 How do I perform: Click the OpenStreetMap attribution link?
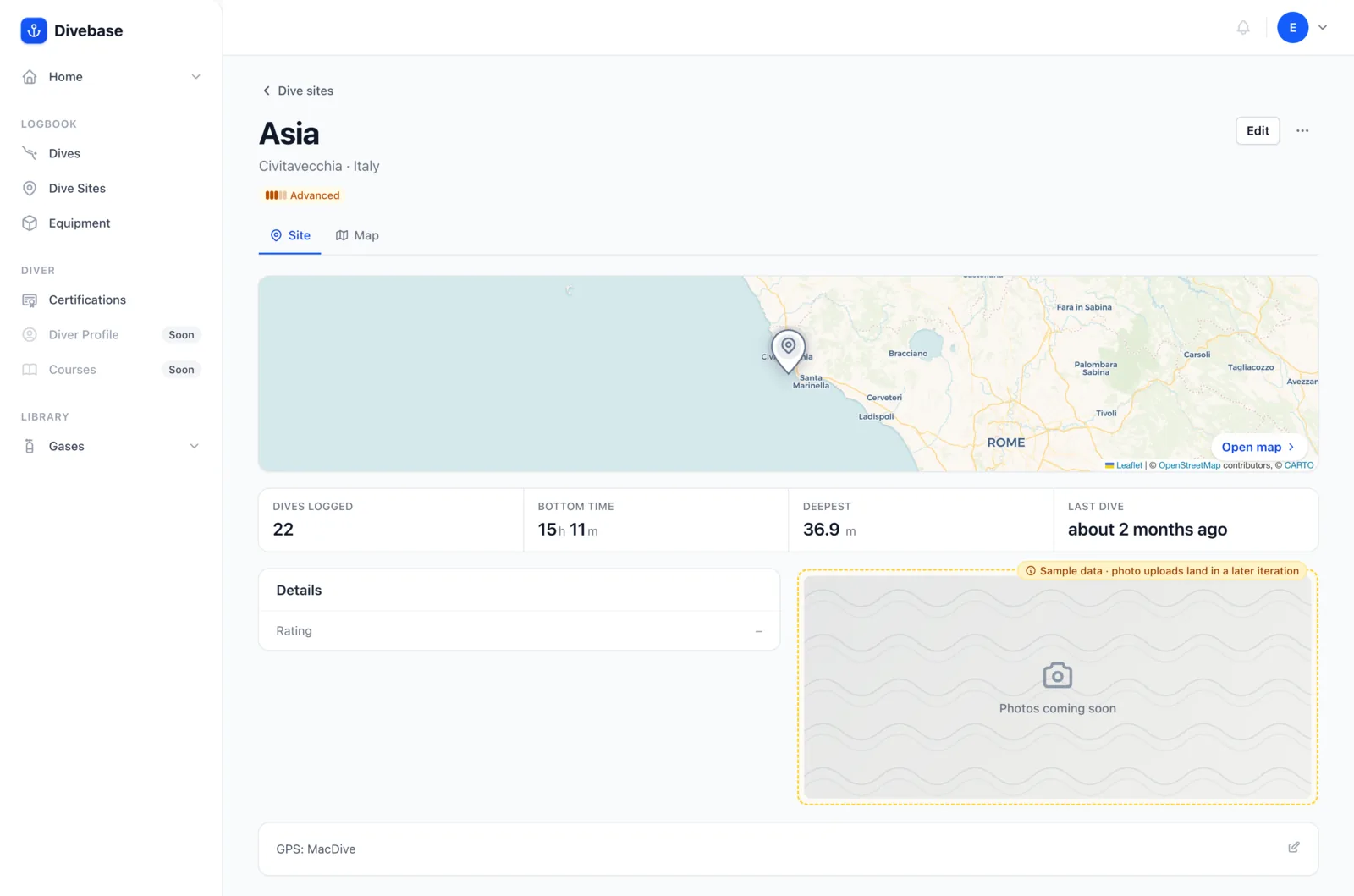[1189, 465]
